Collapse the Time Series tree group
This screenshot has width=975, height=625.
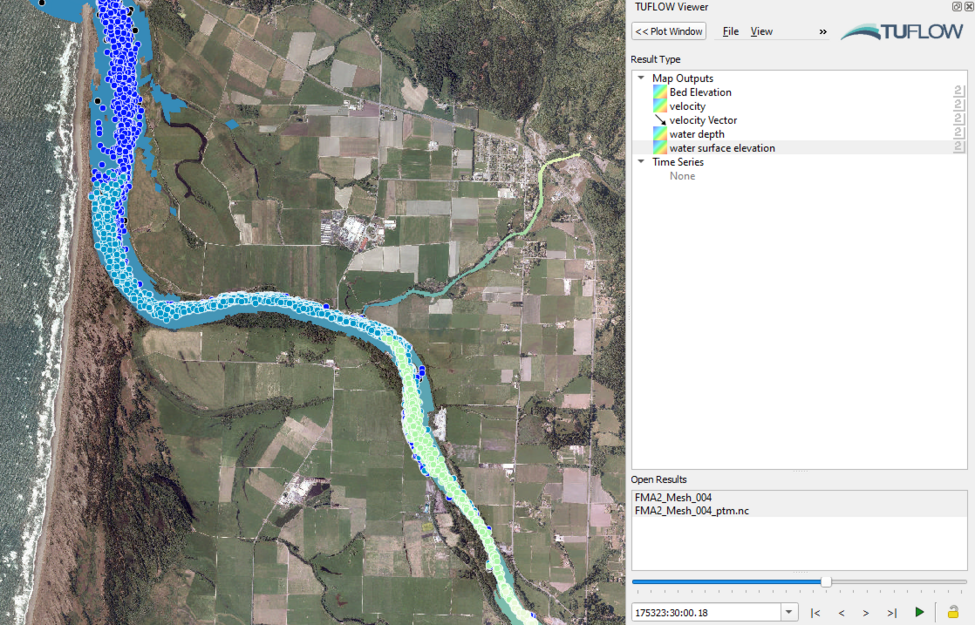pyautogui.click(x=641, y=162)
